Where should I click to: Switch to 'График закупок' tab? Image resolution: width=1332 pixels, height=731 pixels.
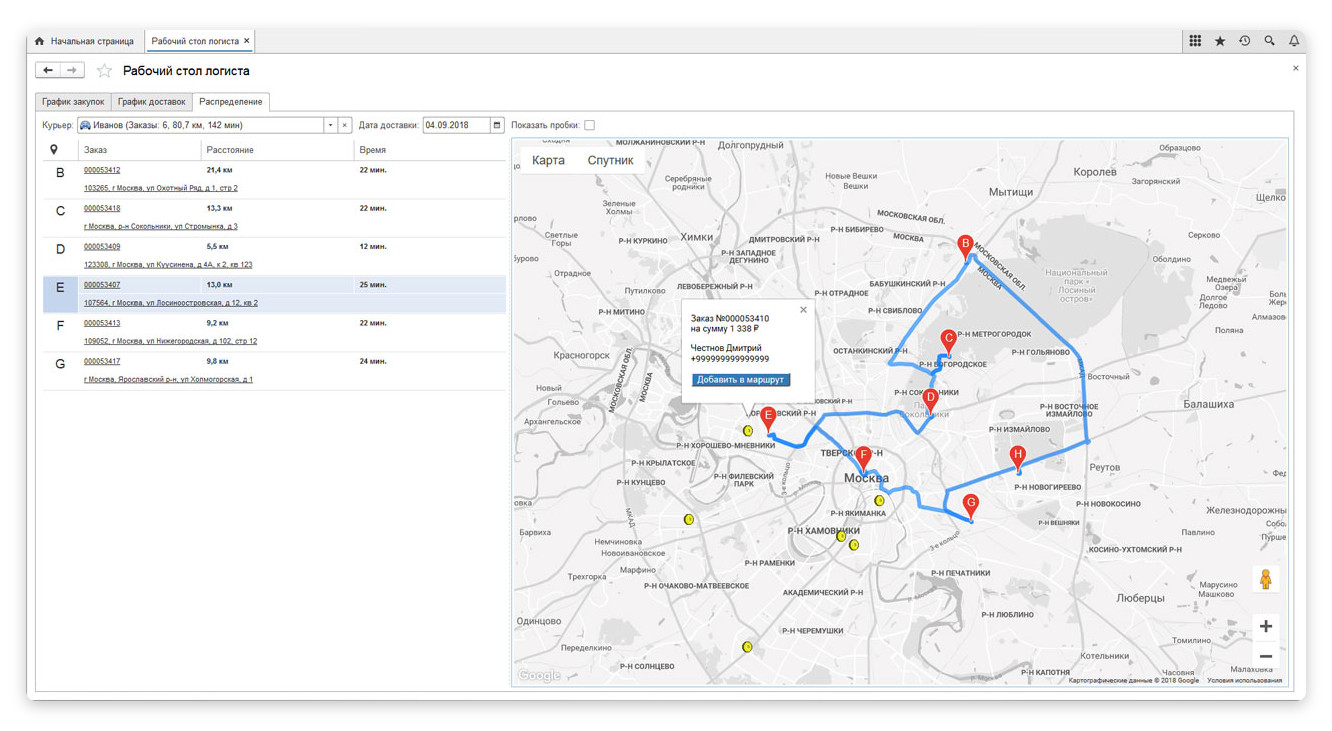click(73, 102)
